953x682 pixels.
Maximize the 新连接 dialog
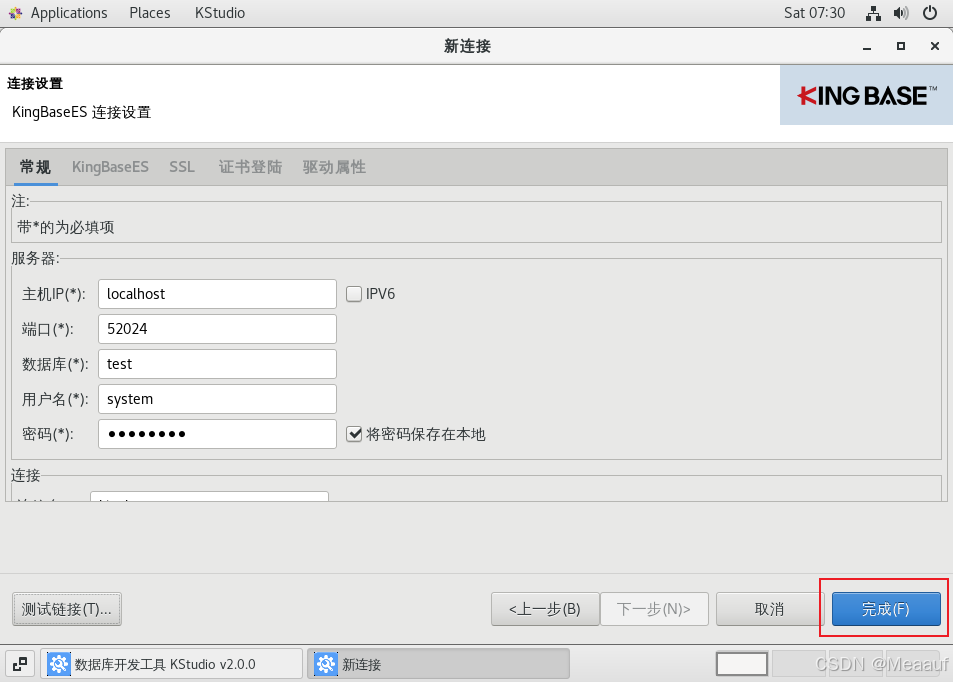click(x=901, y=46)
